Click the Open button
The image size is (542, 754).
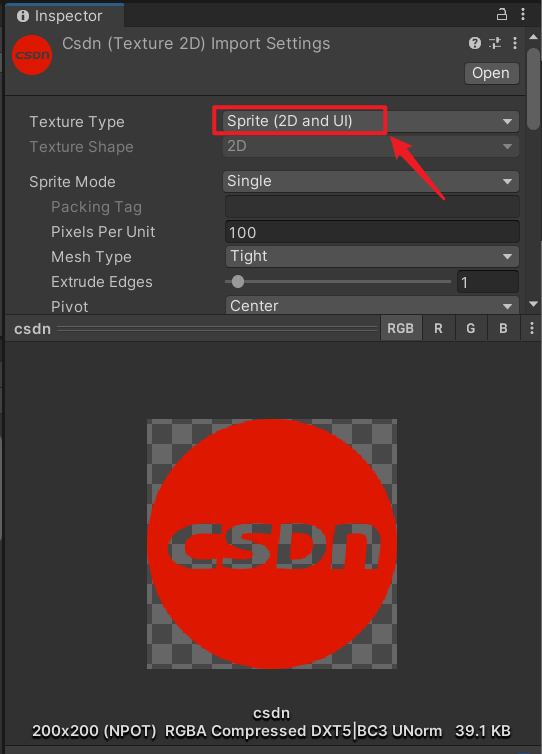pos(491,73)
